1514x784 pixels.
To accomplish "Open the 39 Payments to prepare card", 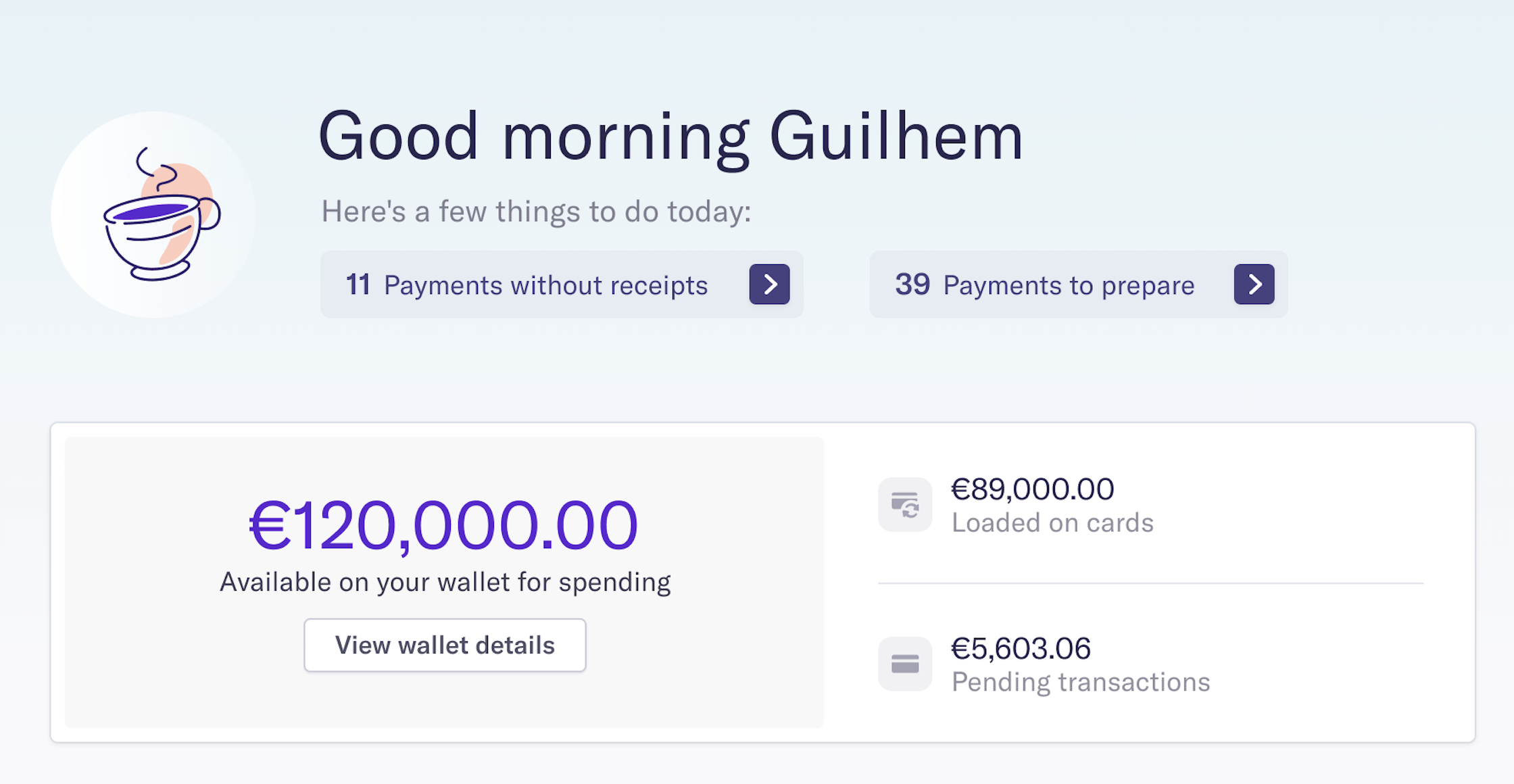I will (x=1079, y=285).
